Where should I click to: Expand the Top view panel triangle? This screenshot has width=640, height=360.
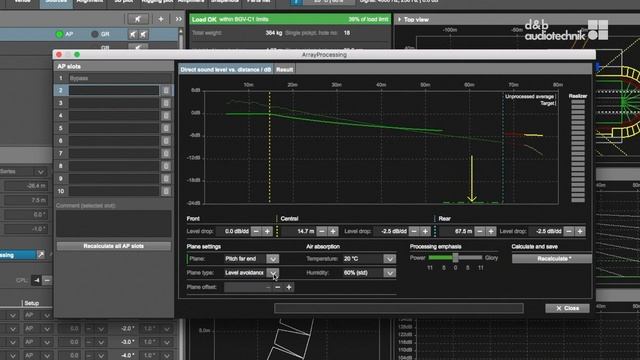(400, 19)
